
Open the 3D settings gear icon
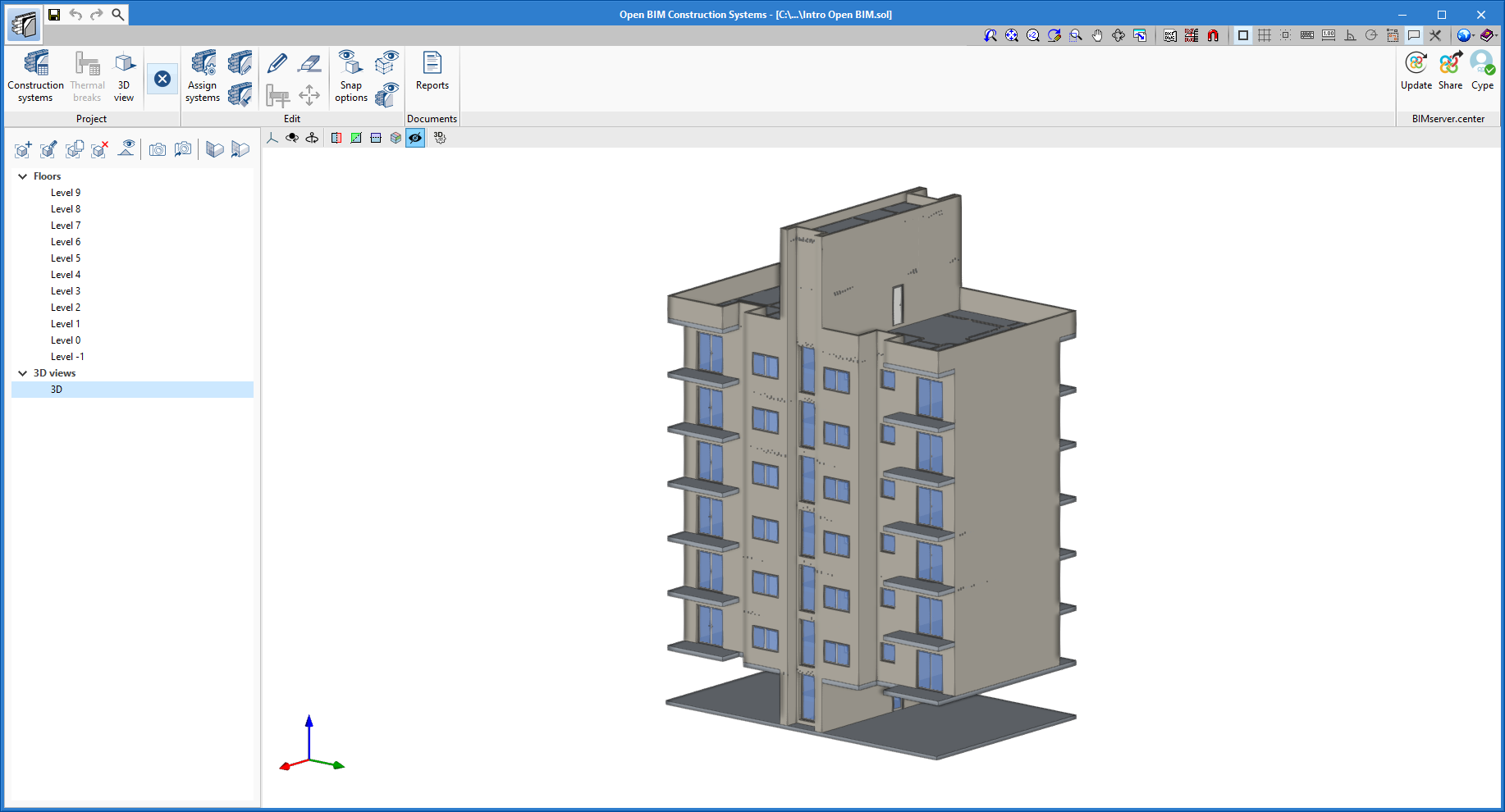[x=440, y=138]
